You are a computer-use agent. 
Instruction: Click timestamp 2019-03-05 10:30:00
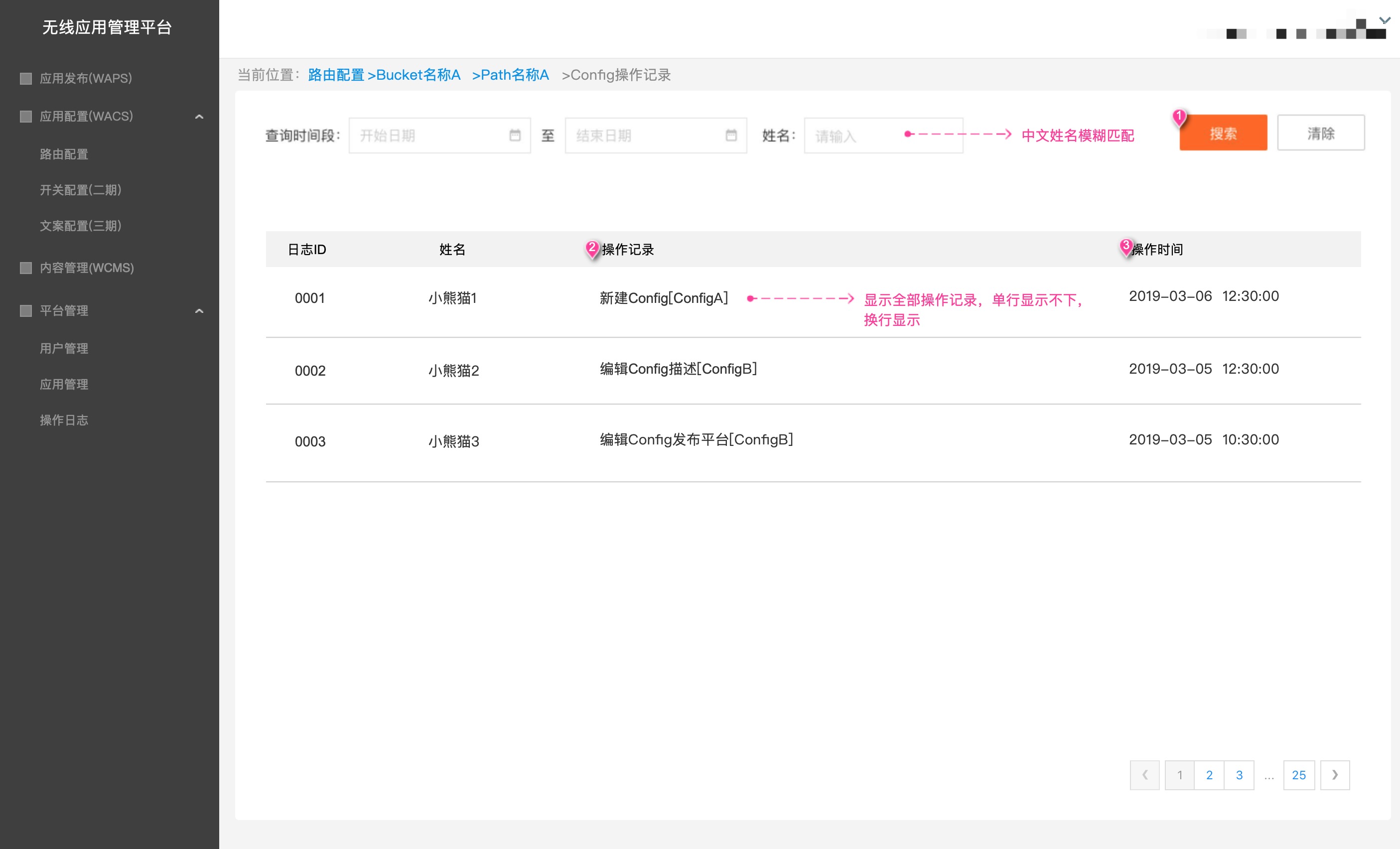[x=1204, y=439]
